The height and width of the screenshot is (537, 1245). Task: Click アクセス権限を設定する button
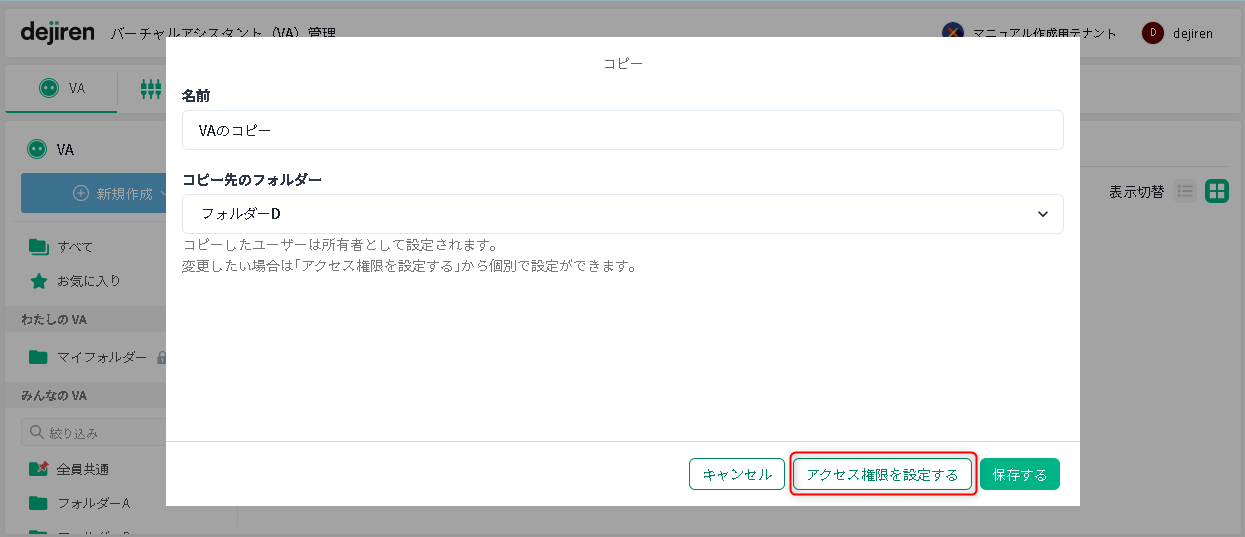pyautogui.click(x=882, y=474)
